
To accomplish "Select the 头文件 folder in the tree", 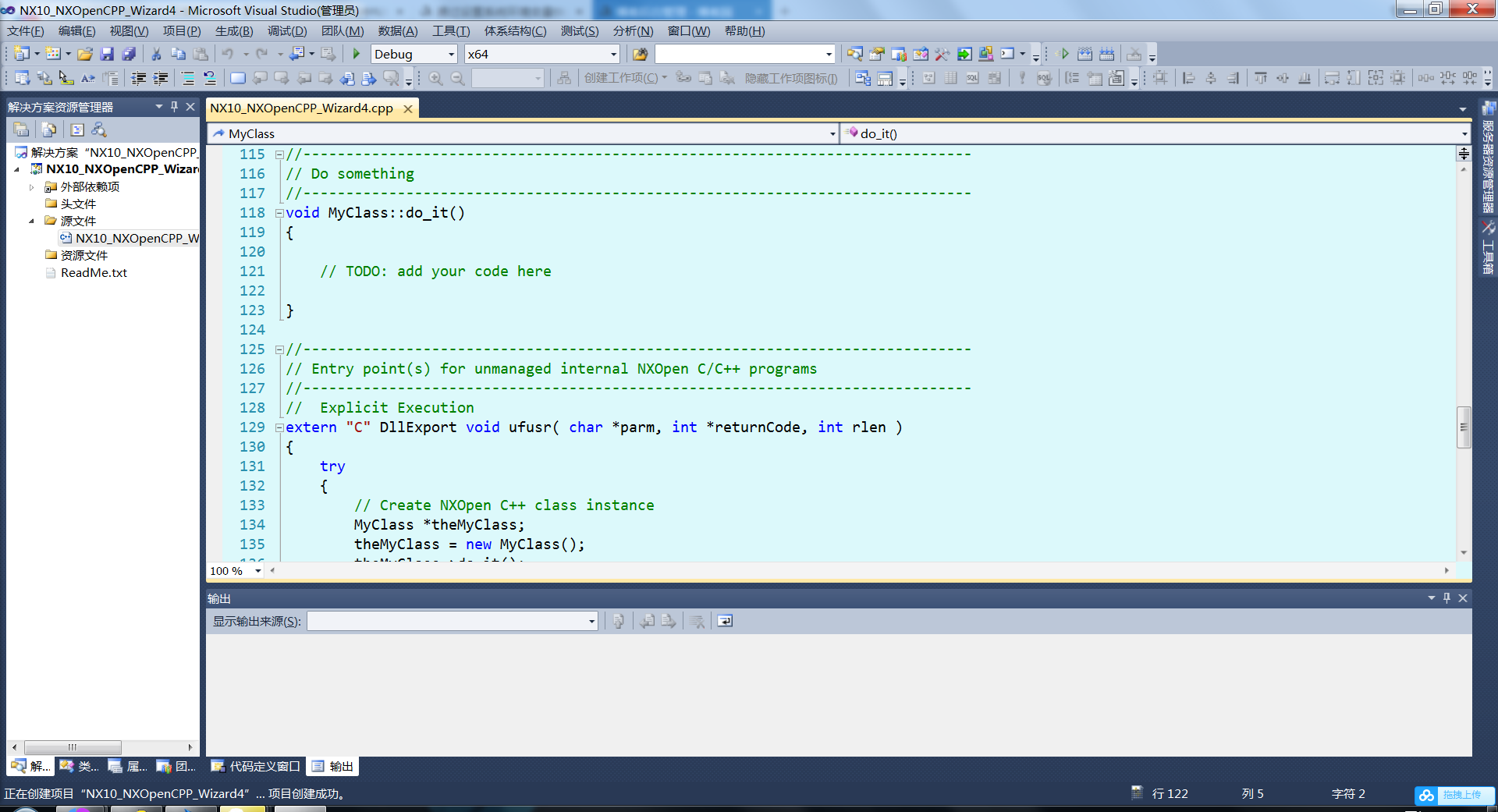I will (78, 204).
